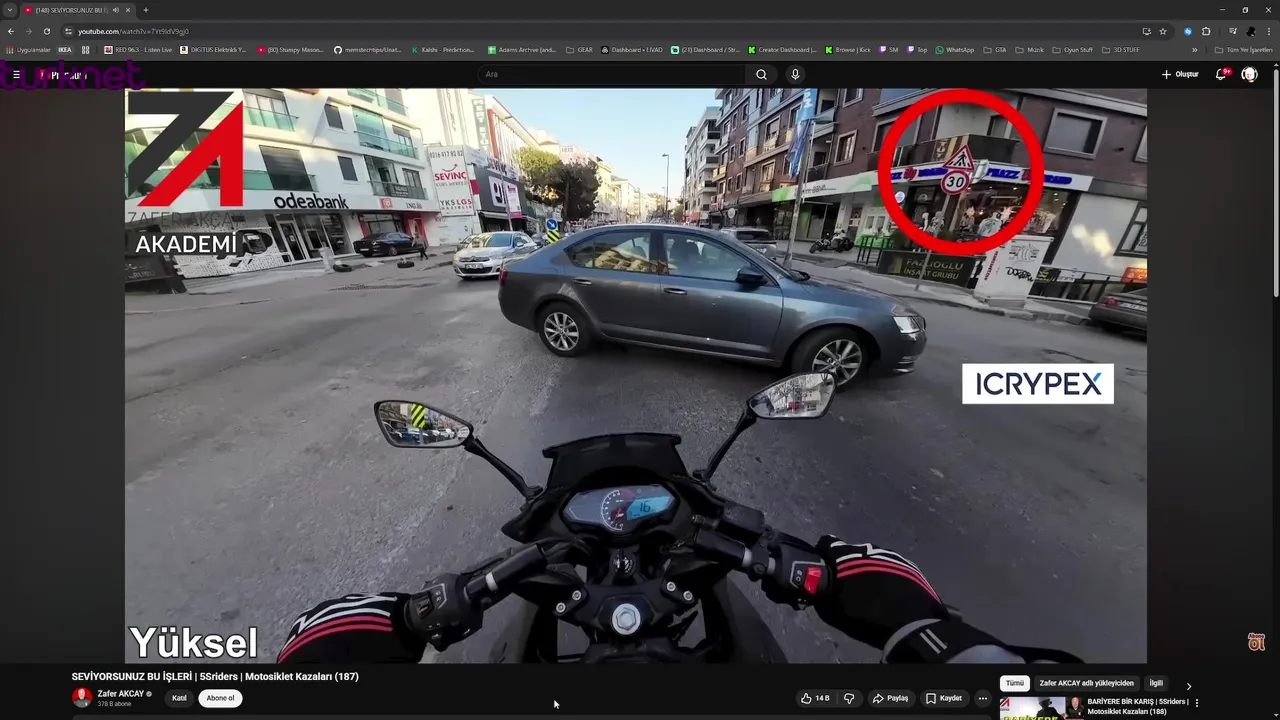Open site information icon in address bar
This screenshot has width=1280, height=720.
(68, 31)
